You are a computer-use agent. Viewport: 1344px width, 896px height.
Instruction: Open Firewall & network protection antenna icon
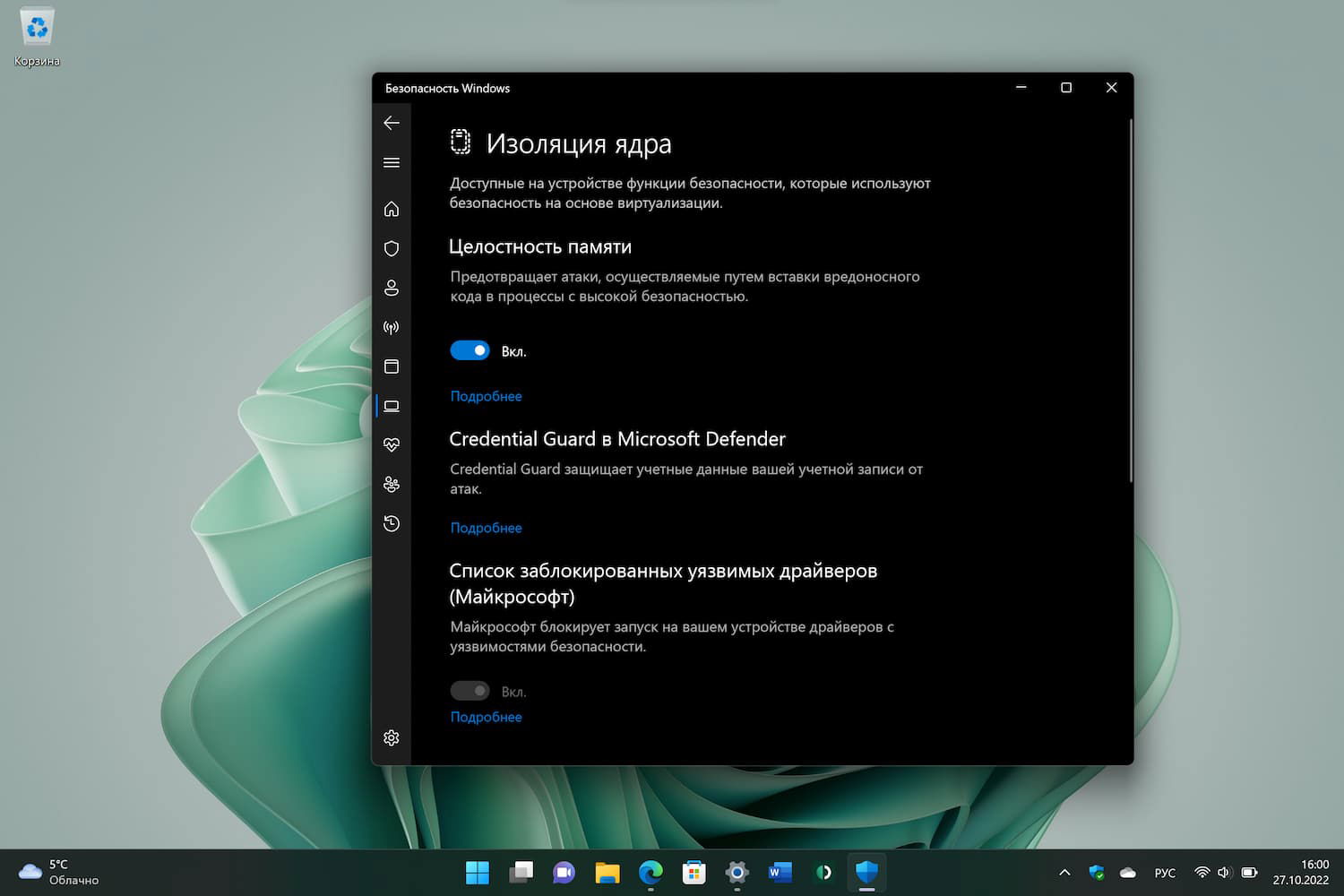pyautogui.click(x=392, y=327)
